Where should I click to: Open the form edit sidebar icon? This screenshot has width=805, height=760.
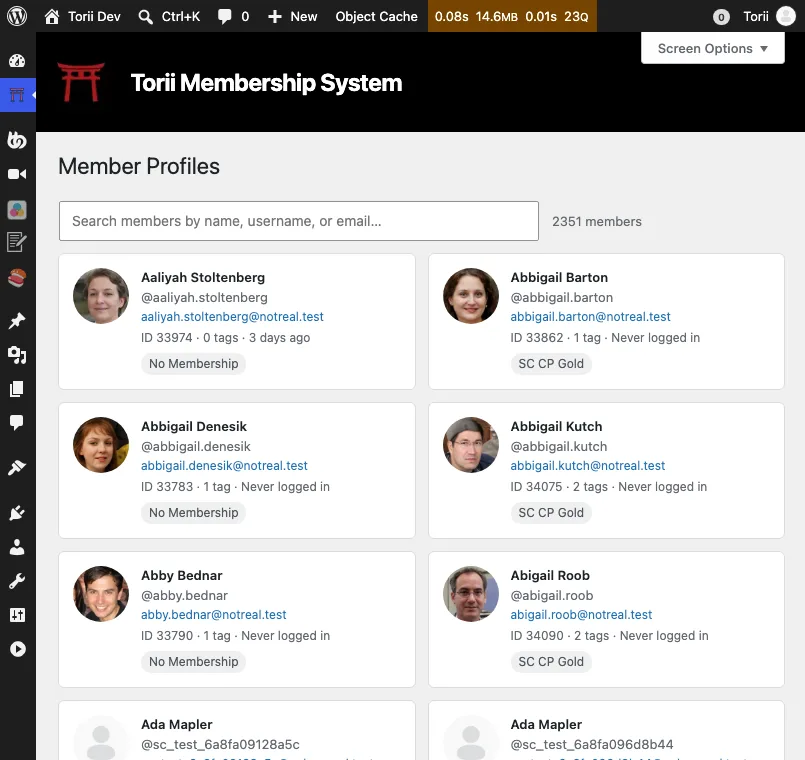[x=17, y=242]
